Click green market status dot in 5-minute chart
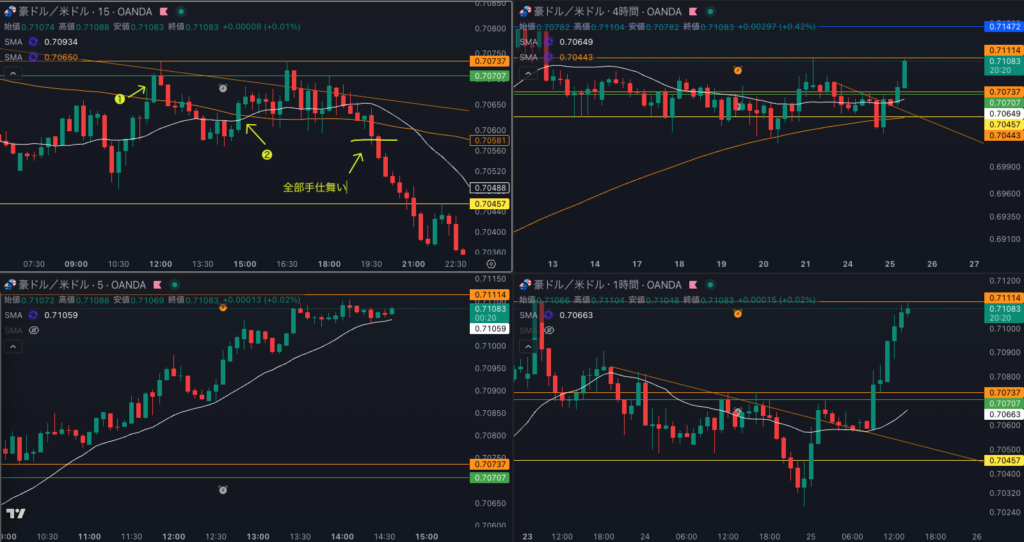 [x=173, y=285]
